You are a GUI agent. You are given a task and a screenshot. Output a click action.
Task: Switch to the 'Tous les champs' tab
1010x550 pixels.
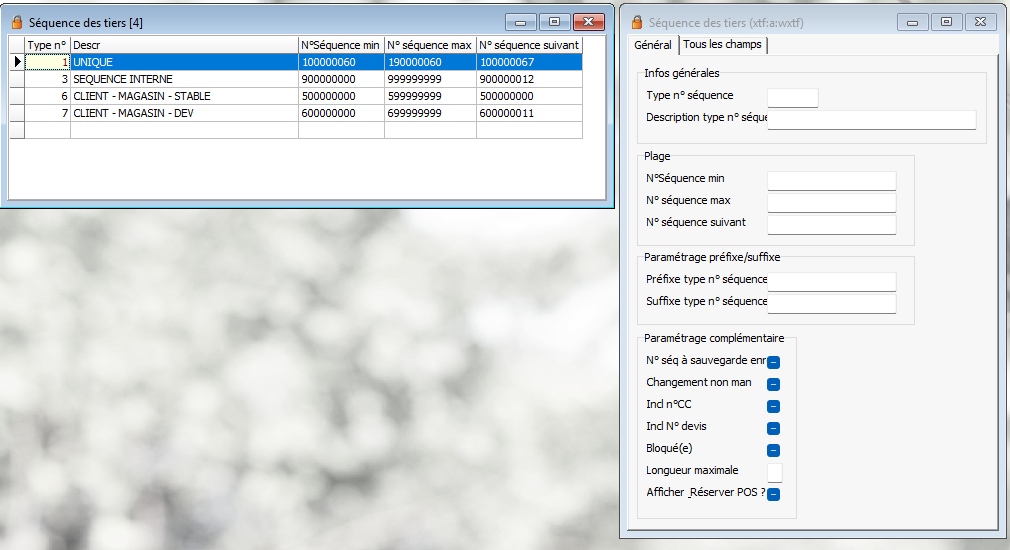[x=722, y=45]
